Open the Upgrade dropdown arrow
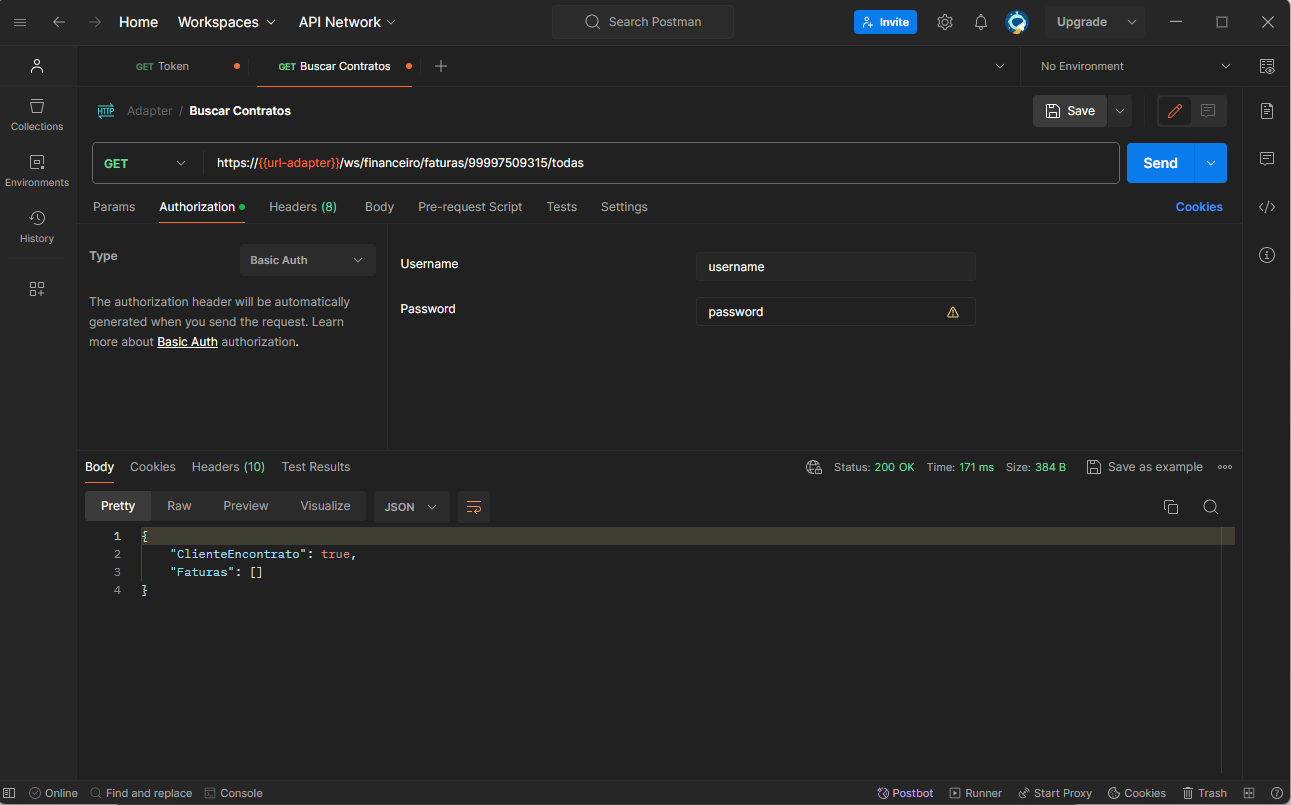1291x805 pixels. (x=1132, y=22)
